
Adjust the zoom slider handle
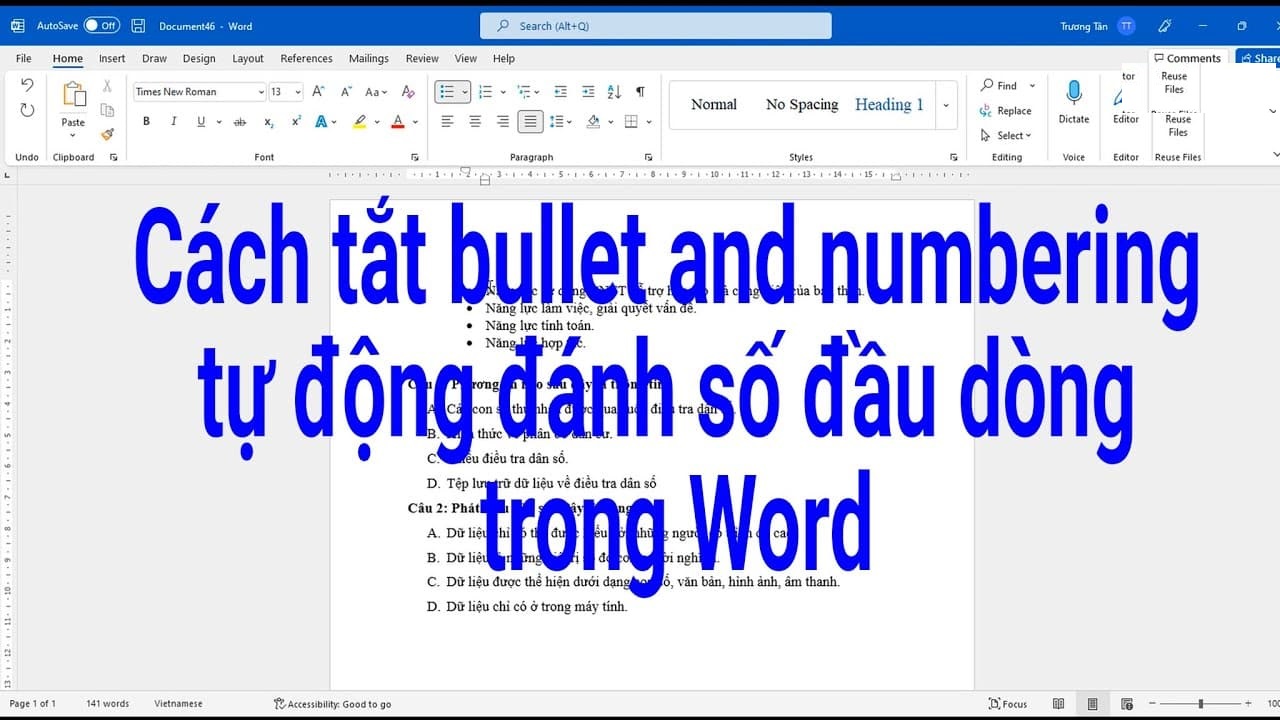1200,704
